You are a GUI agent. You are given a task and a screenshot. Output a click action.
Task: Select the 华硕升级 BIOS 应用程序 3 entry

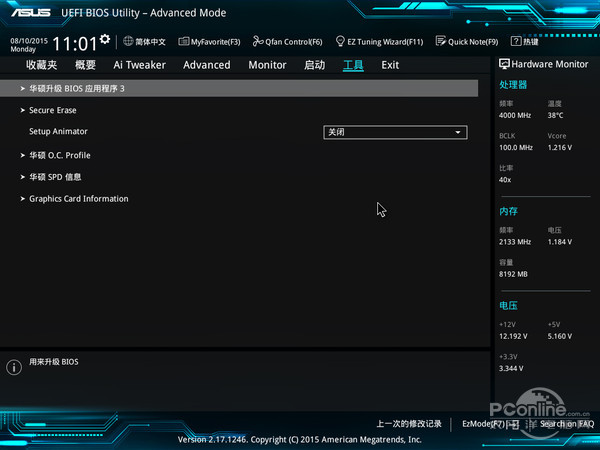click(x=239, y=88)
